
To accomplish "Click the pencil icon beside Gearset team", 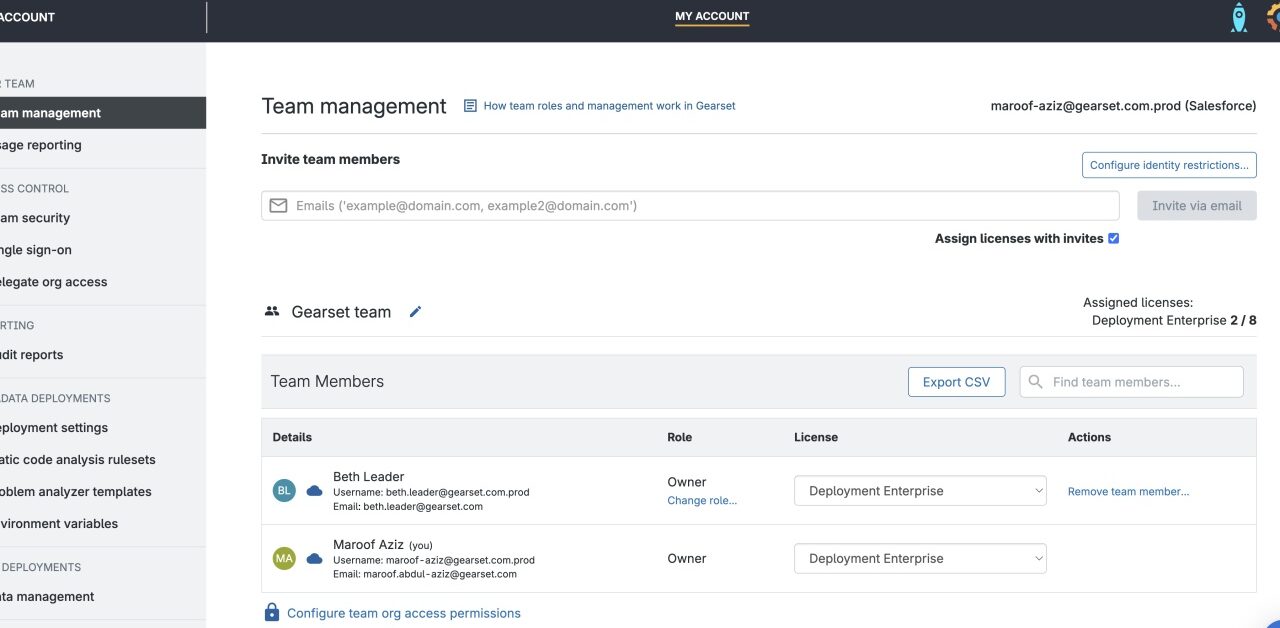I will [416, 312].
